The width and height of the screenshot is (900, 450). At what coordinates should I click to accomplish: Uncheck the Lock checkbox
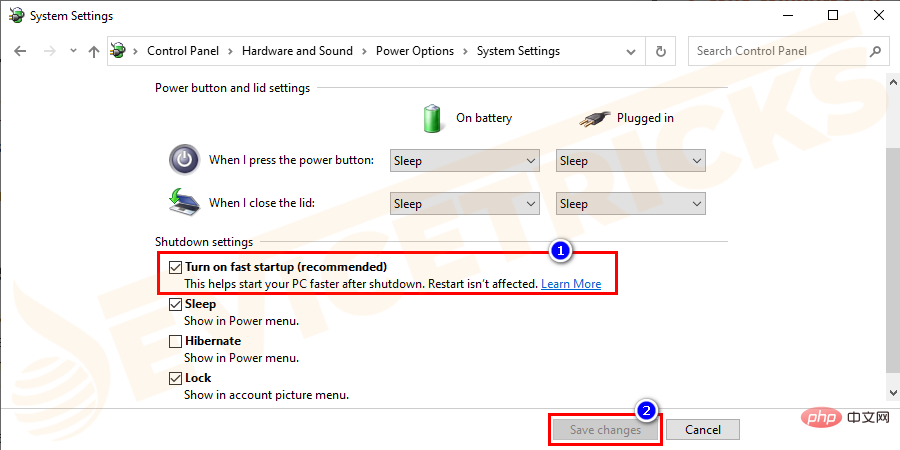(x=176, y=379)
